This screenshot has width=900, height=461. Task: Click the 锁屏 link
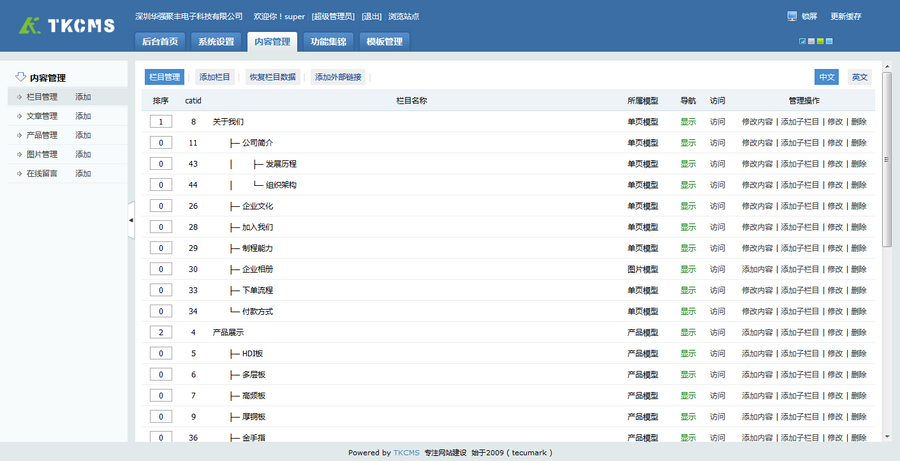tap(809, 17)
